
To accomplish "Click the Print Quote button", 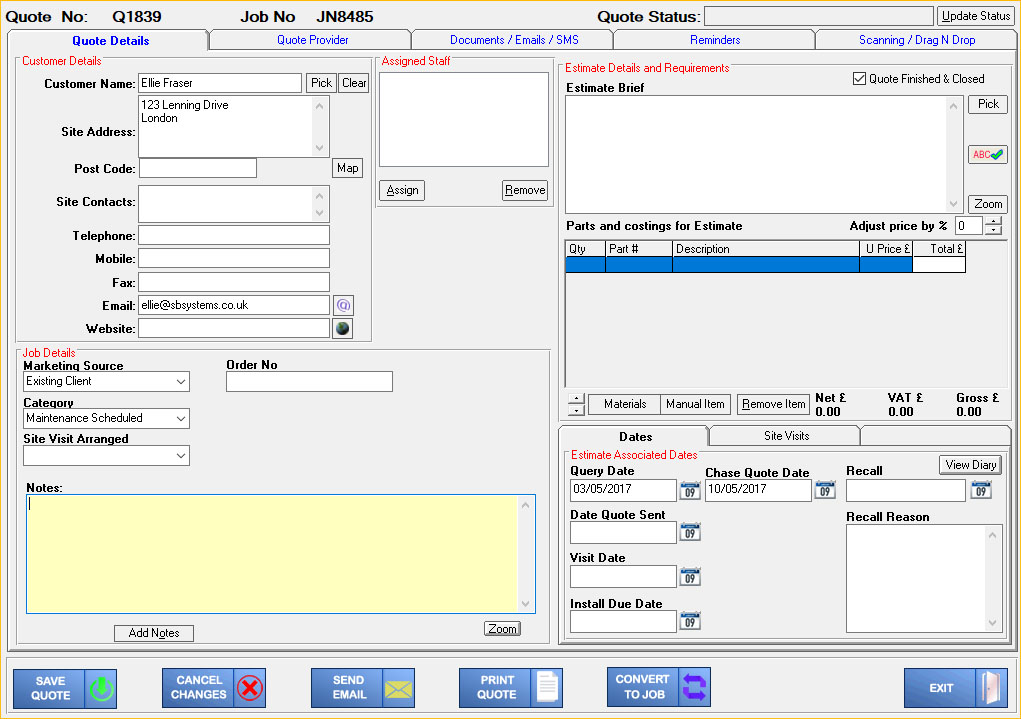I will (x=510, y=688).
